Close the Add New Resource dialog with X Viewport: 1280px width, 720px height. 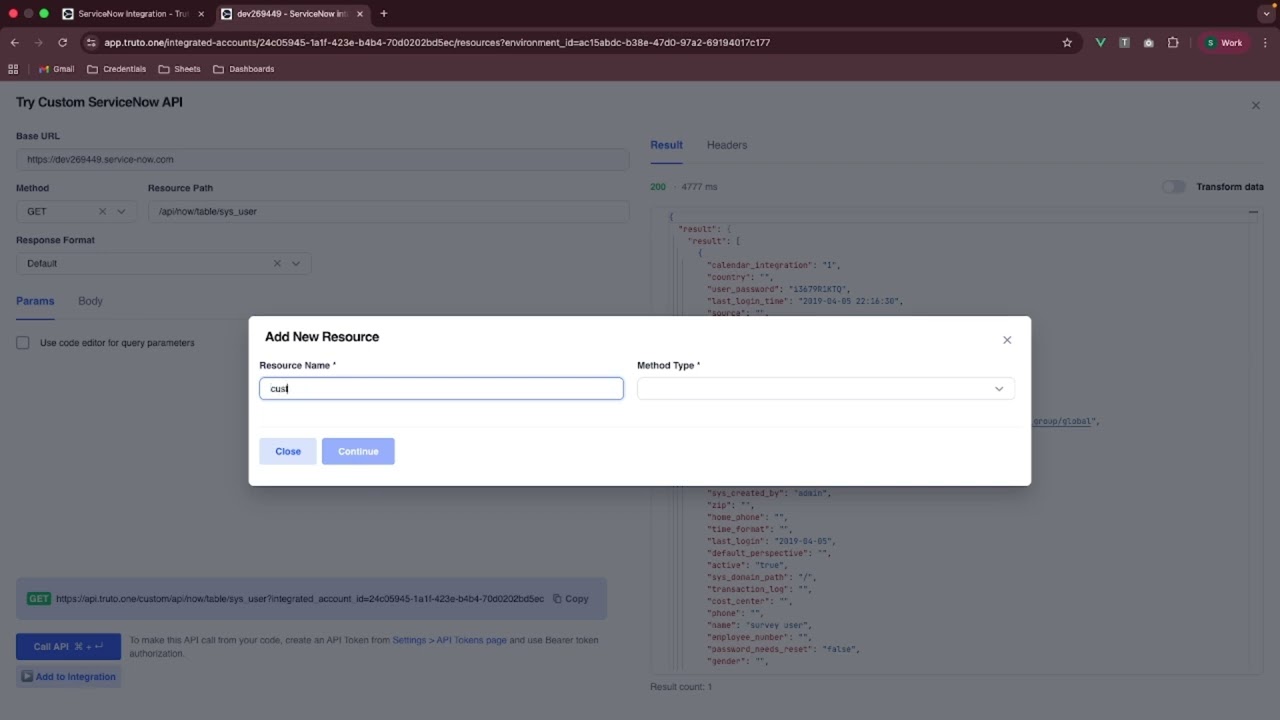[1007, 340]
